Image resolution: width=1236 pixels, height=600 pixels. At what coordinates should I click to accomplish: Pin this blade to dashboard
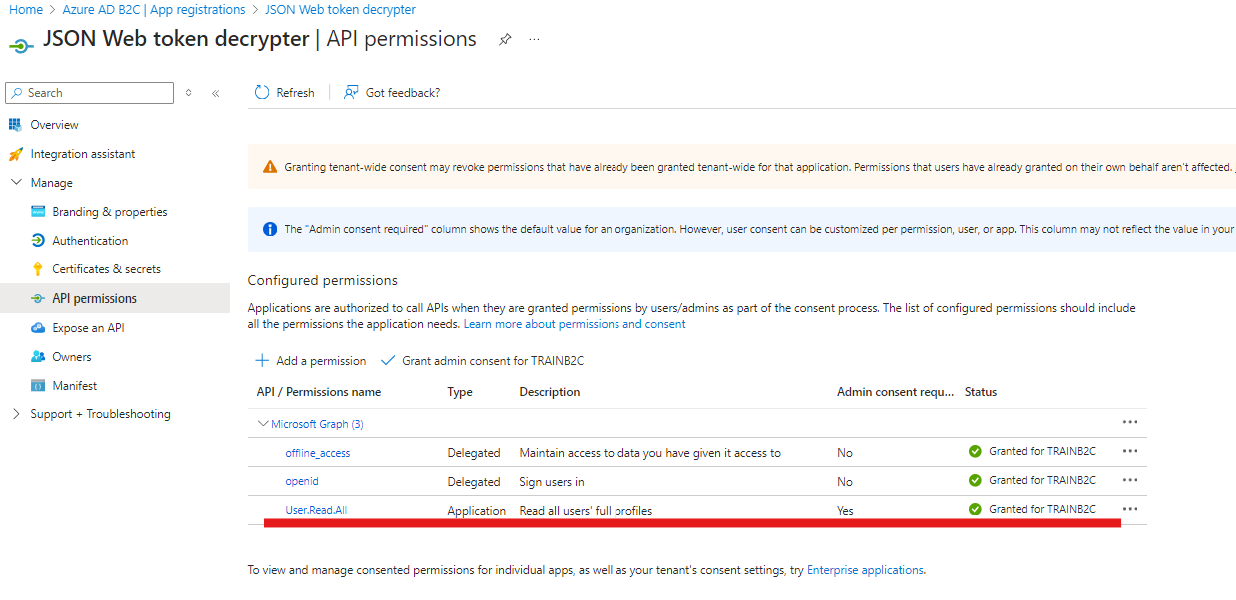[x=505, y=39]
